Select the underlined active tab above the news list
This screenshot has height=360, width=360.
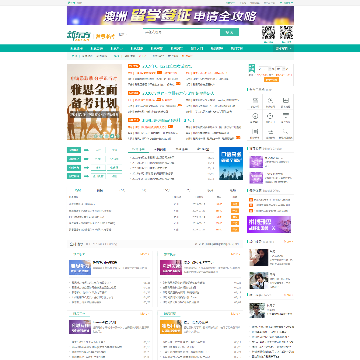pos(138,149)
